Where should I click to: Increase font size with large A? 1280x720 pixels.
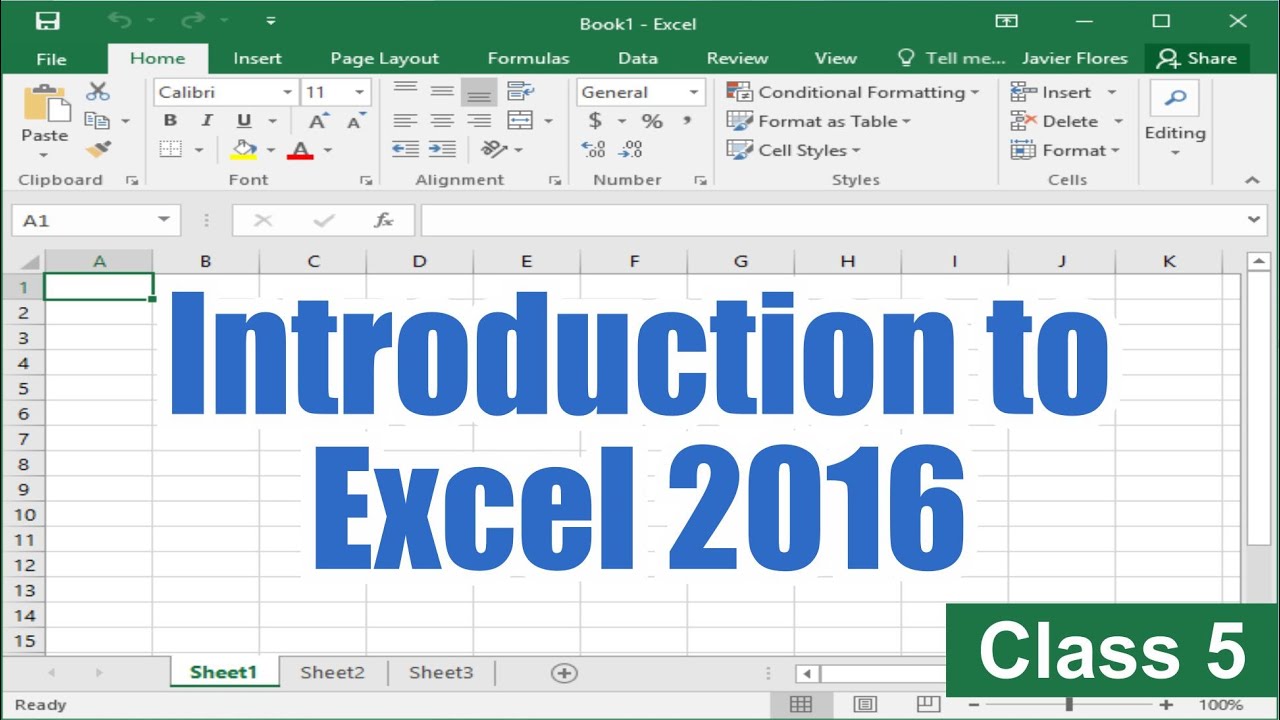(x=318, y=121)
